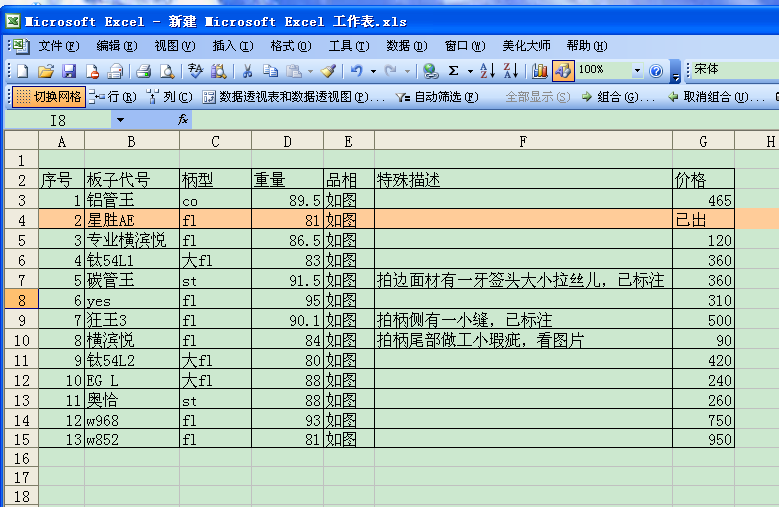Expand the Undo history dropdown arrow
The height and width of the screenshot is (507, 779).
(x=373, y=71)
